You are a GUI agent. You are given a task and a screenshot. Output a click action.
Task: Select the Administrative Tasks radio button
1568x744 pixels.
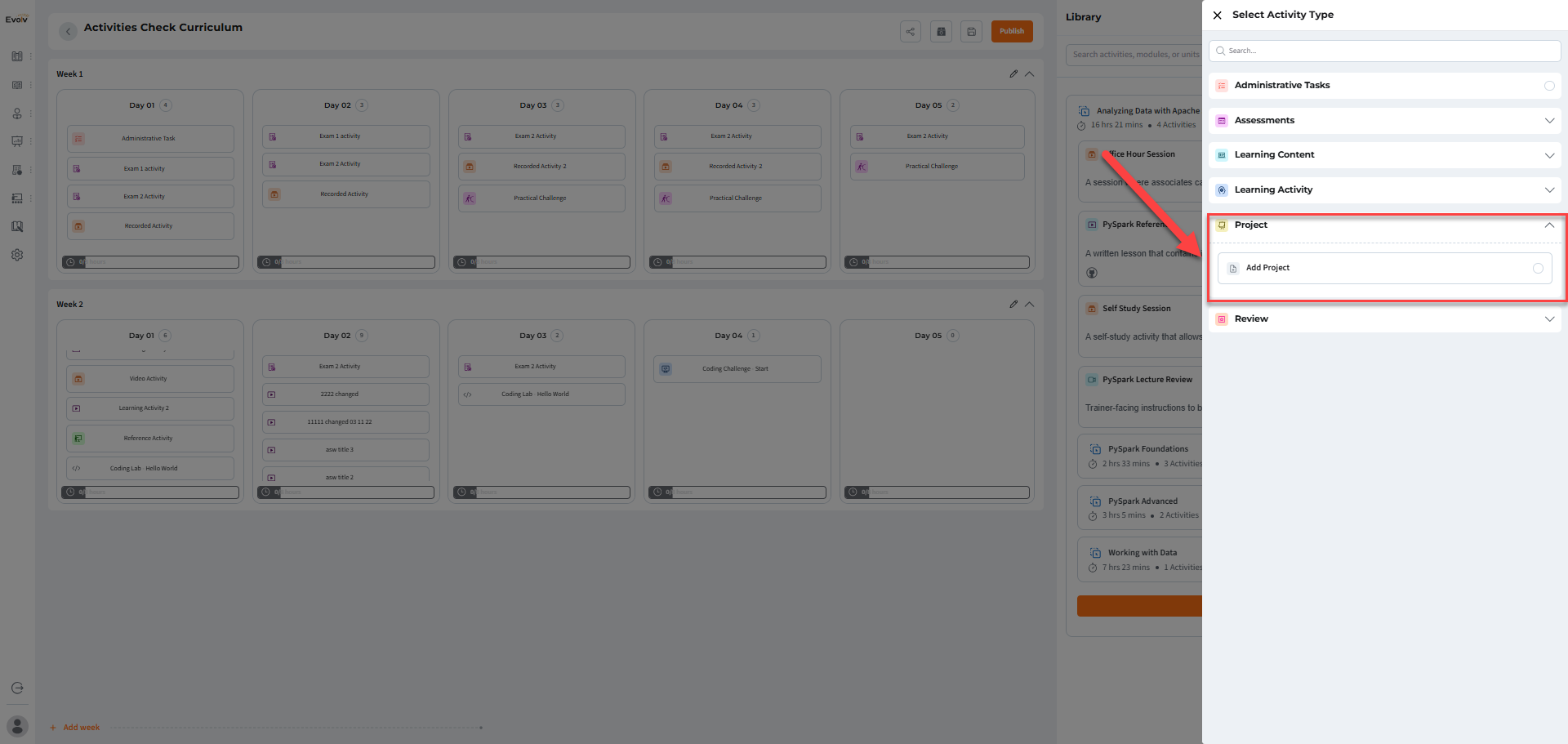tap(1549, 86)
